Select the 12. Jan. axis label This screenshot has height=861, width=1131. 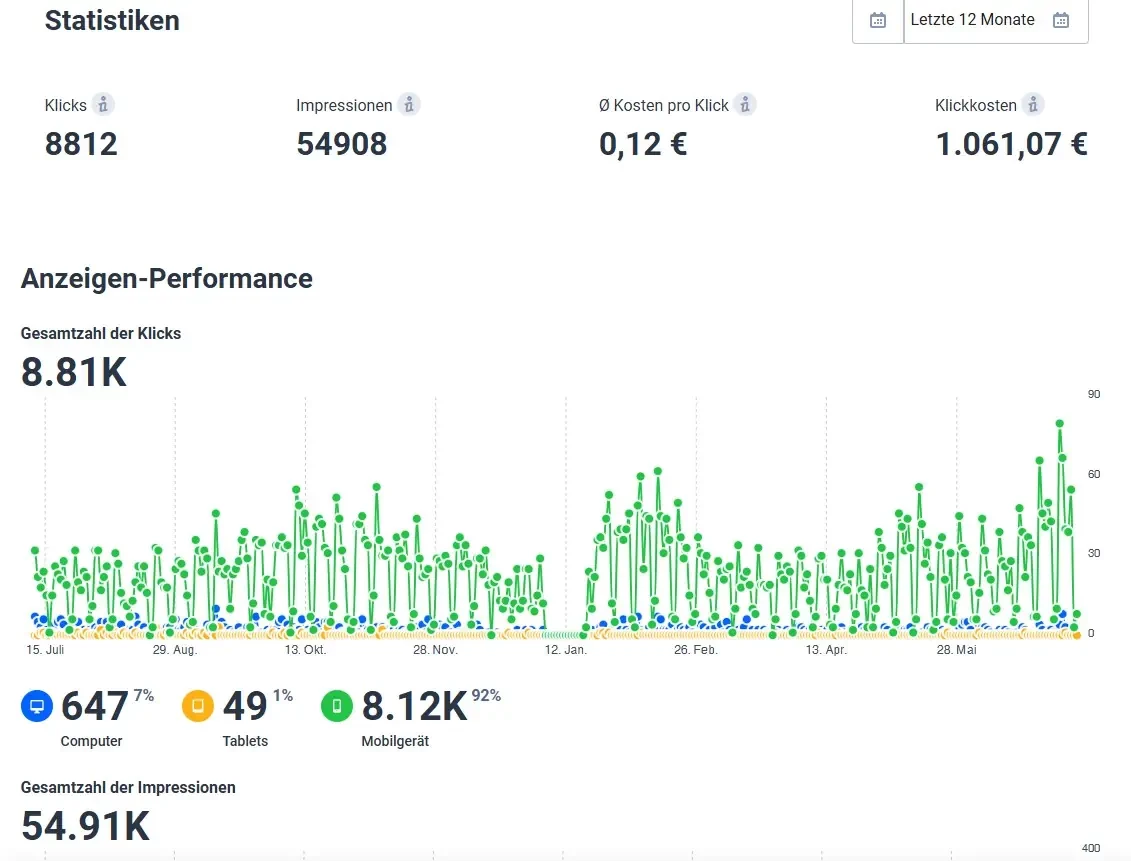pos(565,650)
